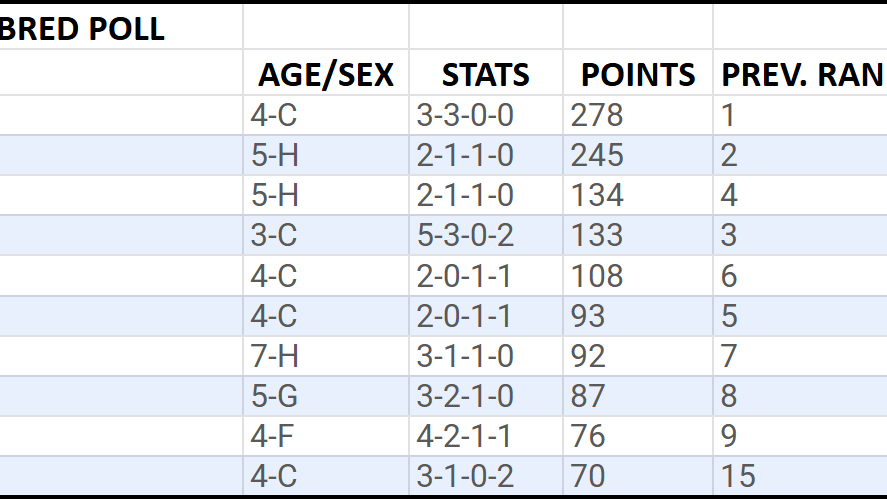Click the previous rank cell showing 15
The width and height of the screenshot is (887, 499).
[x=800, y=476]
